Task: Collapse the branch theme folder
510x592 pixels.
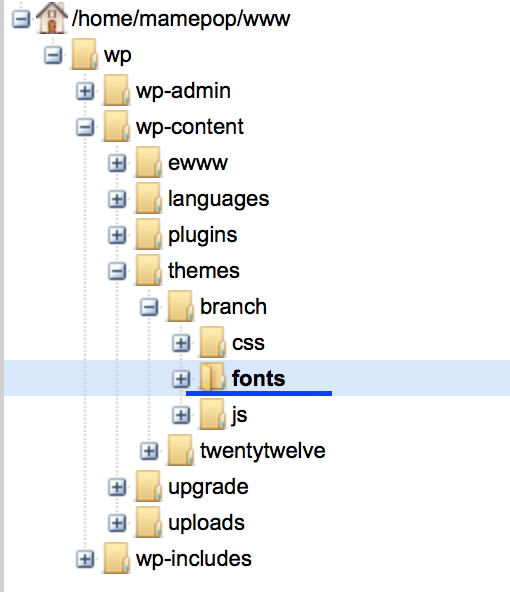Action: point(149,307)
